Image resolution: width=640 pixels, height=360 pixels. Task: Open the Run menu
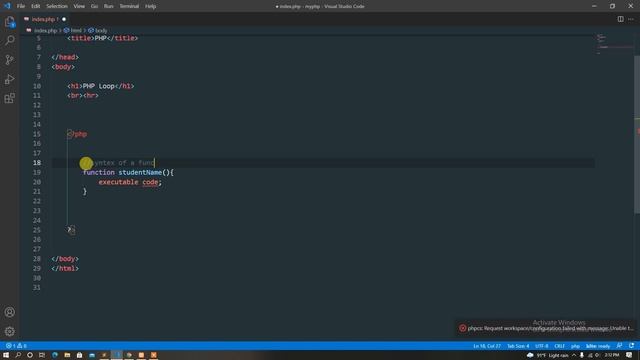coord(109,6)
